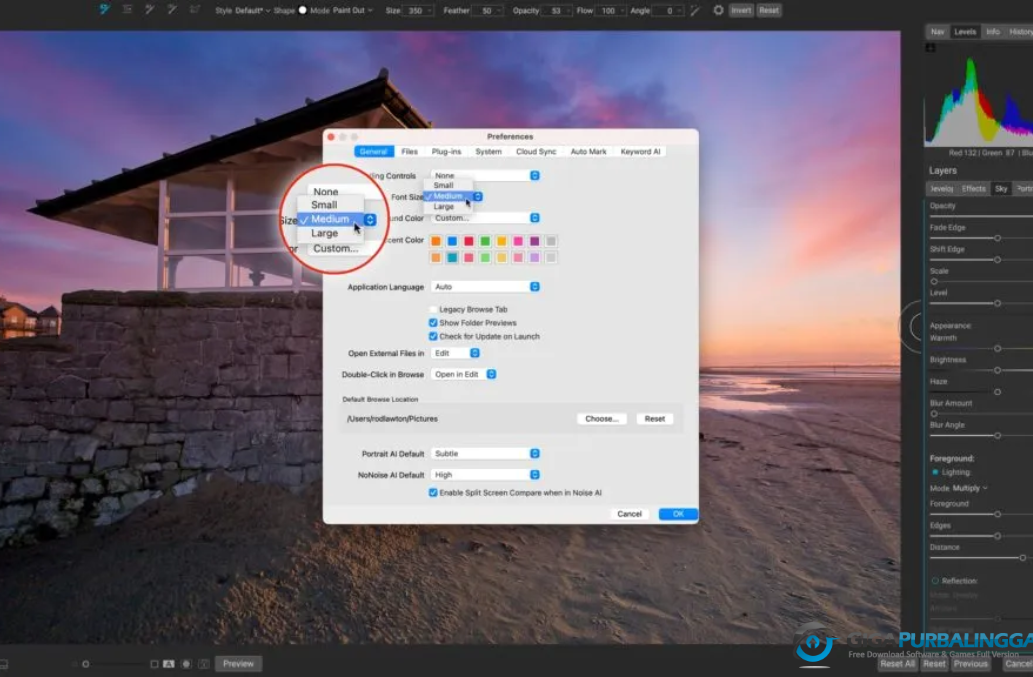This screenshot has width=1033, height=677.
Task: Toggle the Foreground Lighting radio button
Action: coord(935,472)
